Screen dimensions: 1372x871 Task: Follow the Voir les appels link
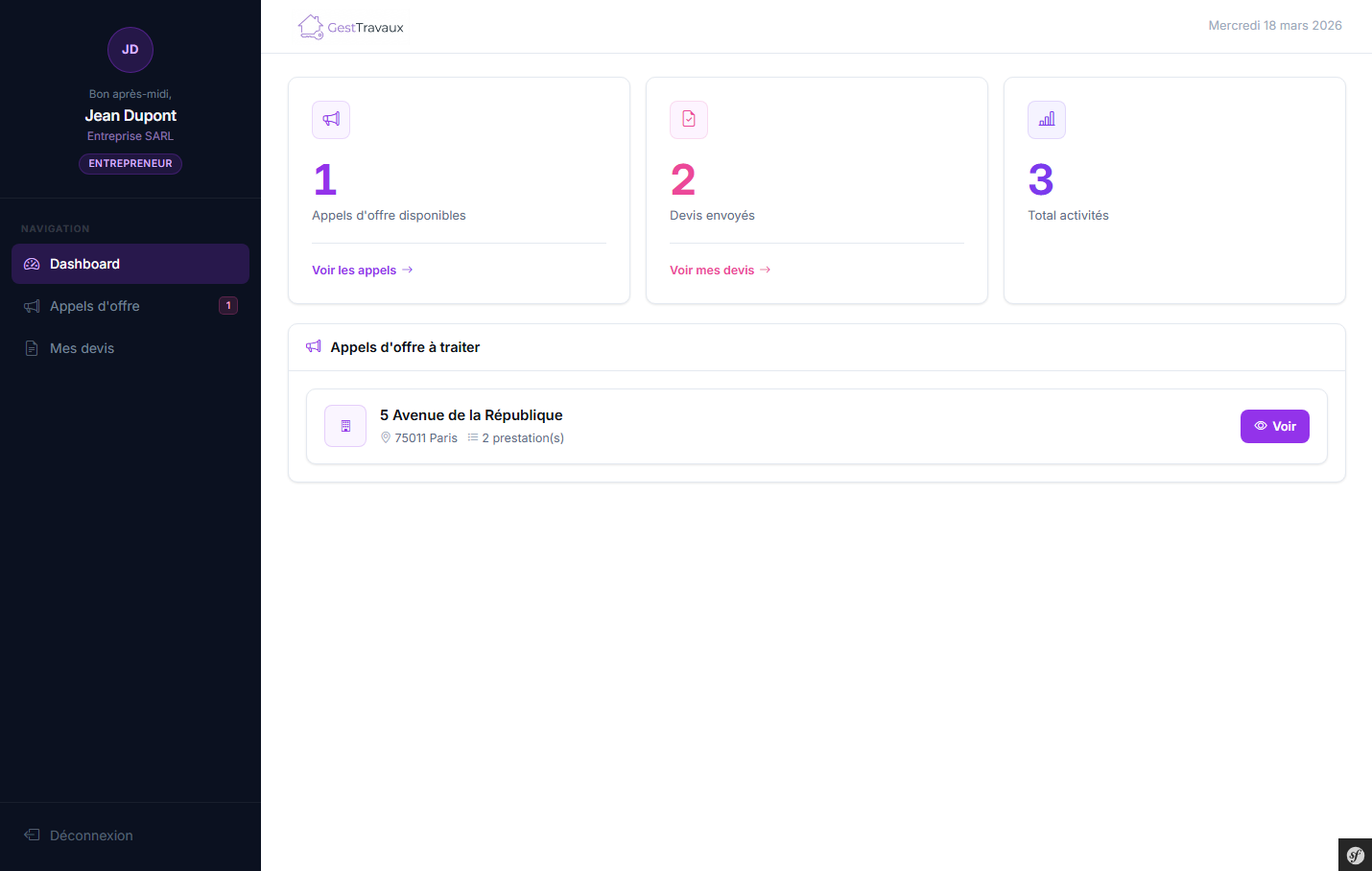[x=354, y=270]
